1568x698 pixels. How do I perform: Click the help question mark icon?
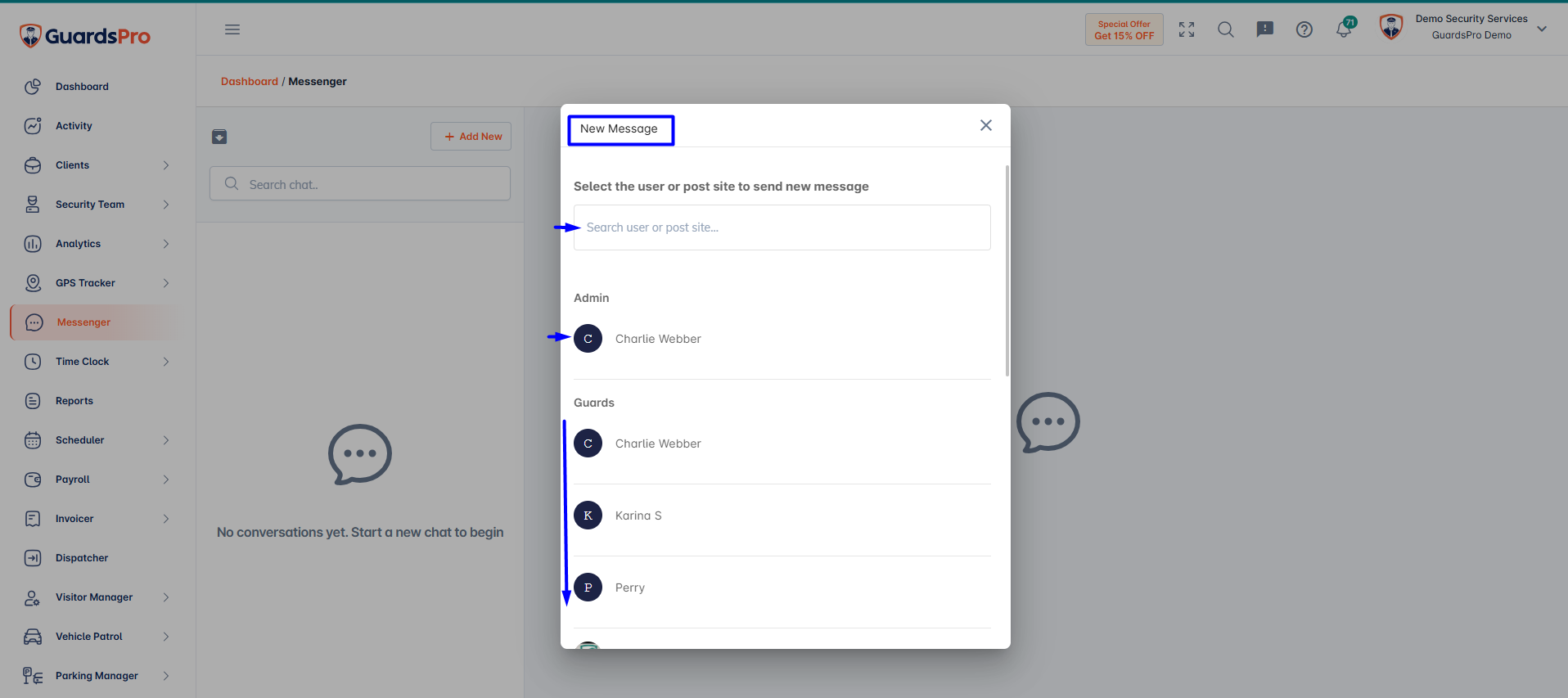[x=1304, y=29]
